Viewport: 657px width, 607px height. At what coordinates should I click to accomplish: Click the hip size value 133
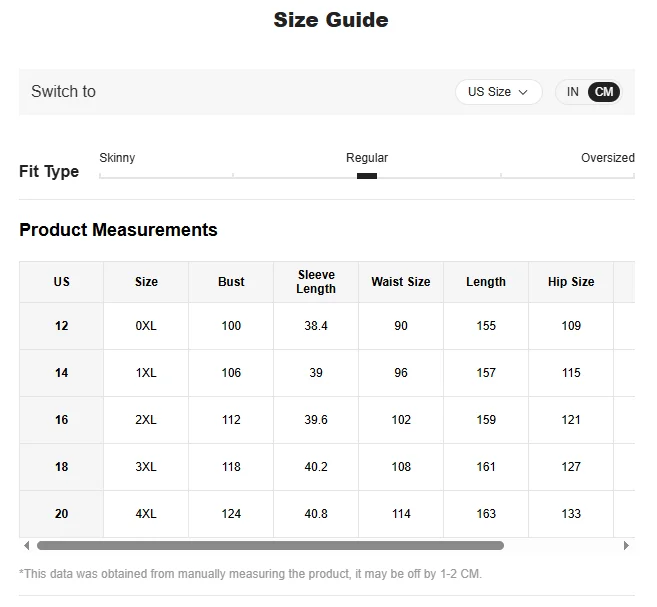click(x=571, y=514)
